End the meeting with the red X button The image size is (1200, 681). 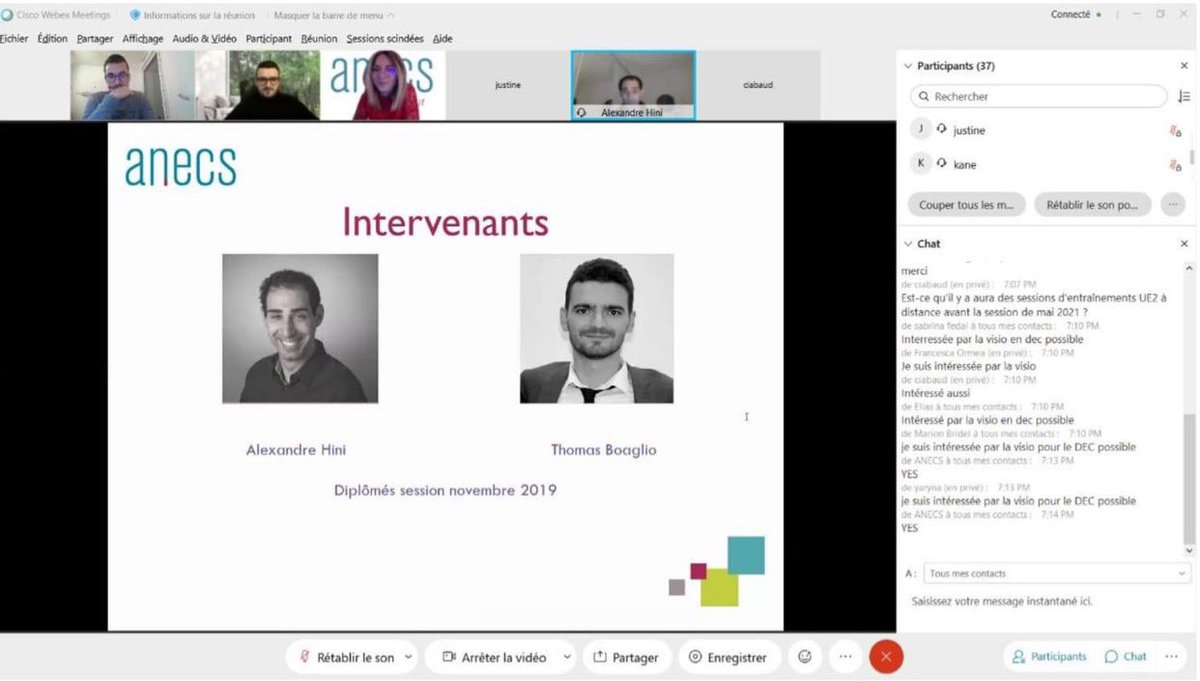coord(886,657)
